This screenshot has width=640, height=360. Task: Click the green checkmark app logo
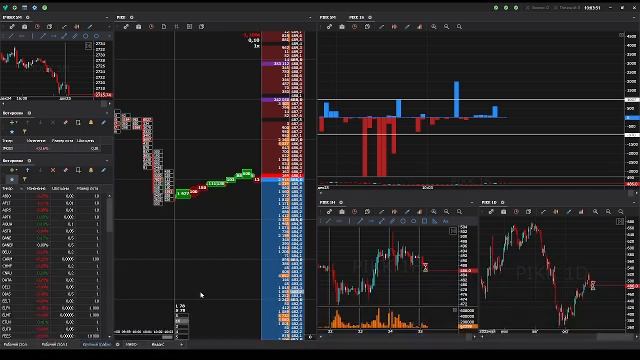(x=5, y=7)
